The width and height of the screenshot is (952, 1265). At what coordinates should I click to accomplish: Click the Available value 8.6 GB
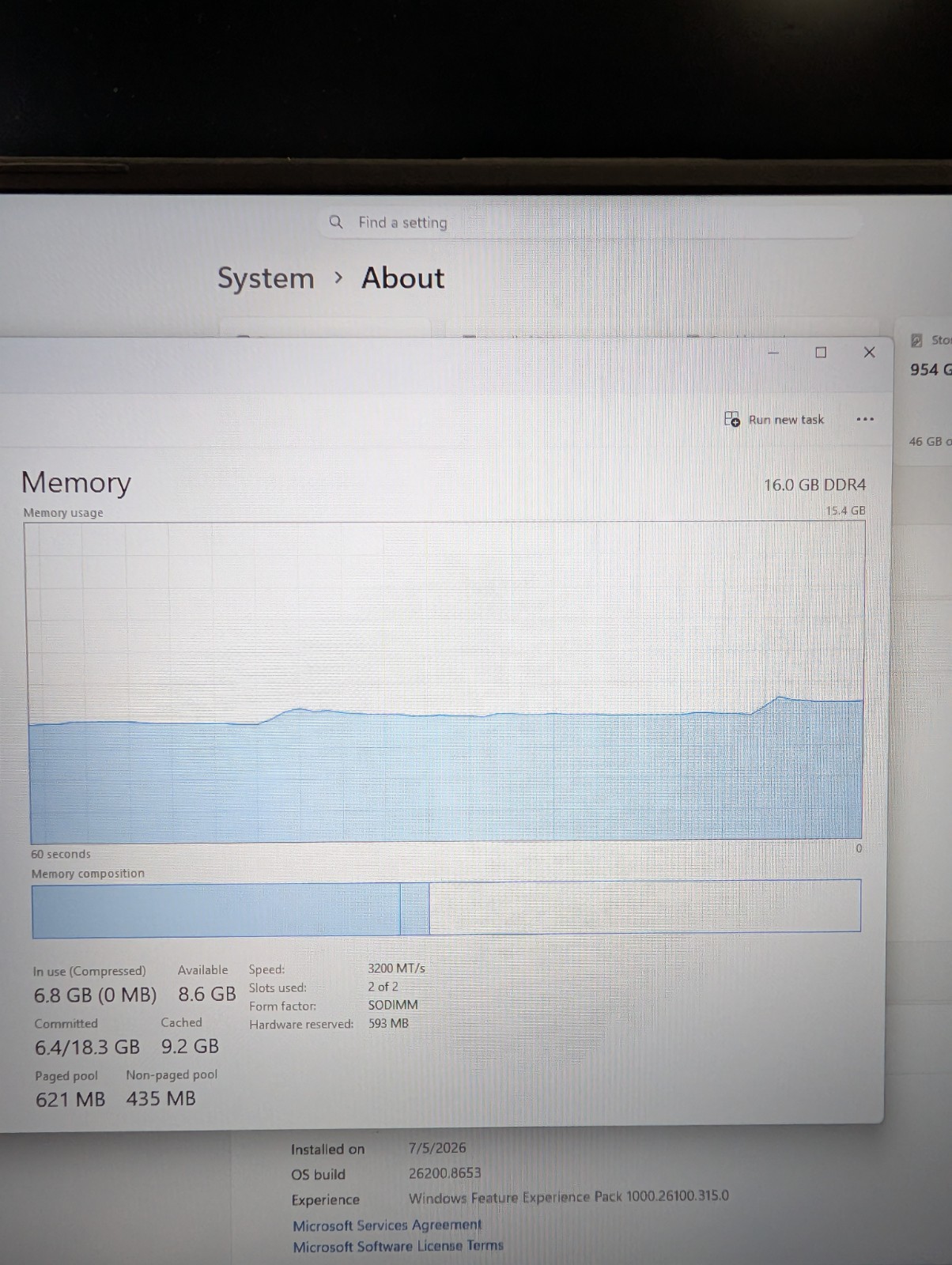[206, 994]
